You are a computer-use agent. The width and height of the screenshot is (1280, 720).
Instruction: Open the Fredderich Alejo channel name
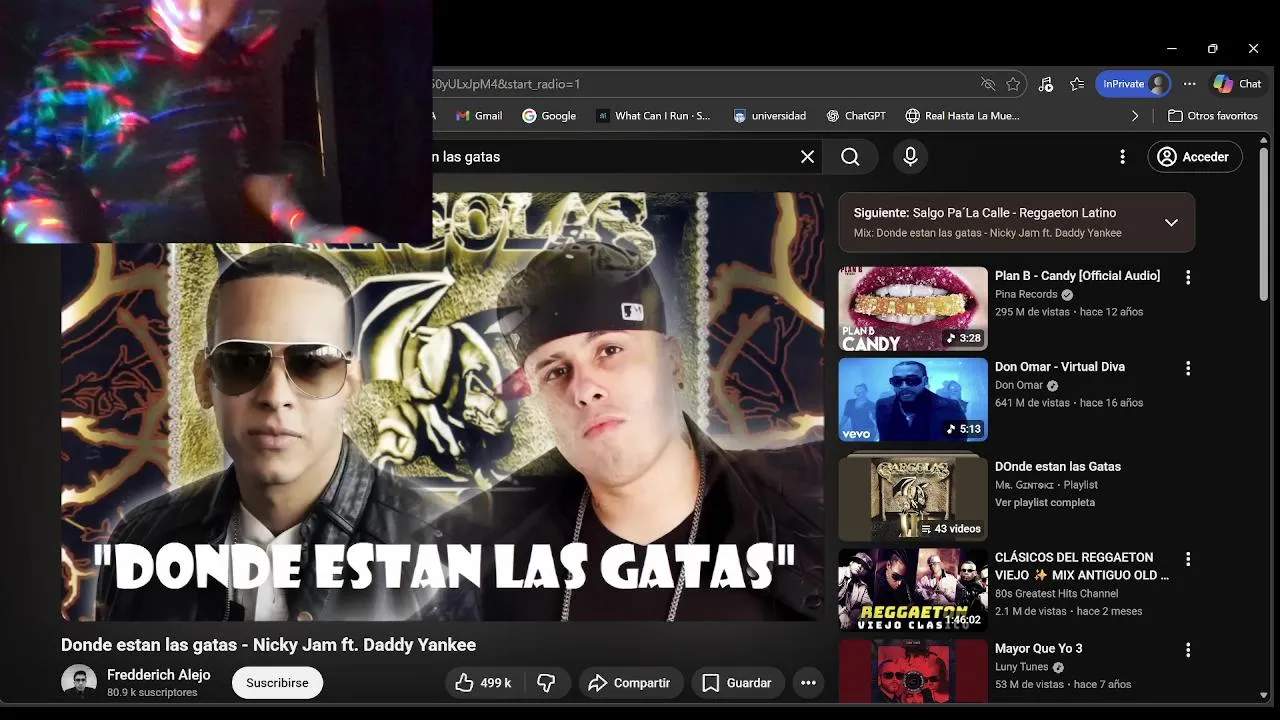(159, 675)
